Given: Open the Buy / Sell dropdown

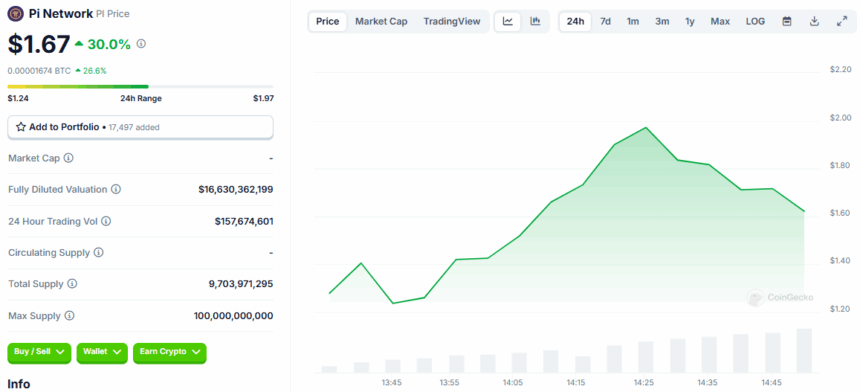Looking at the screenshot, I should tap(39, 353).
